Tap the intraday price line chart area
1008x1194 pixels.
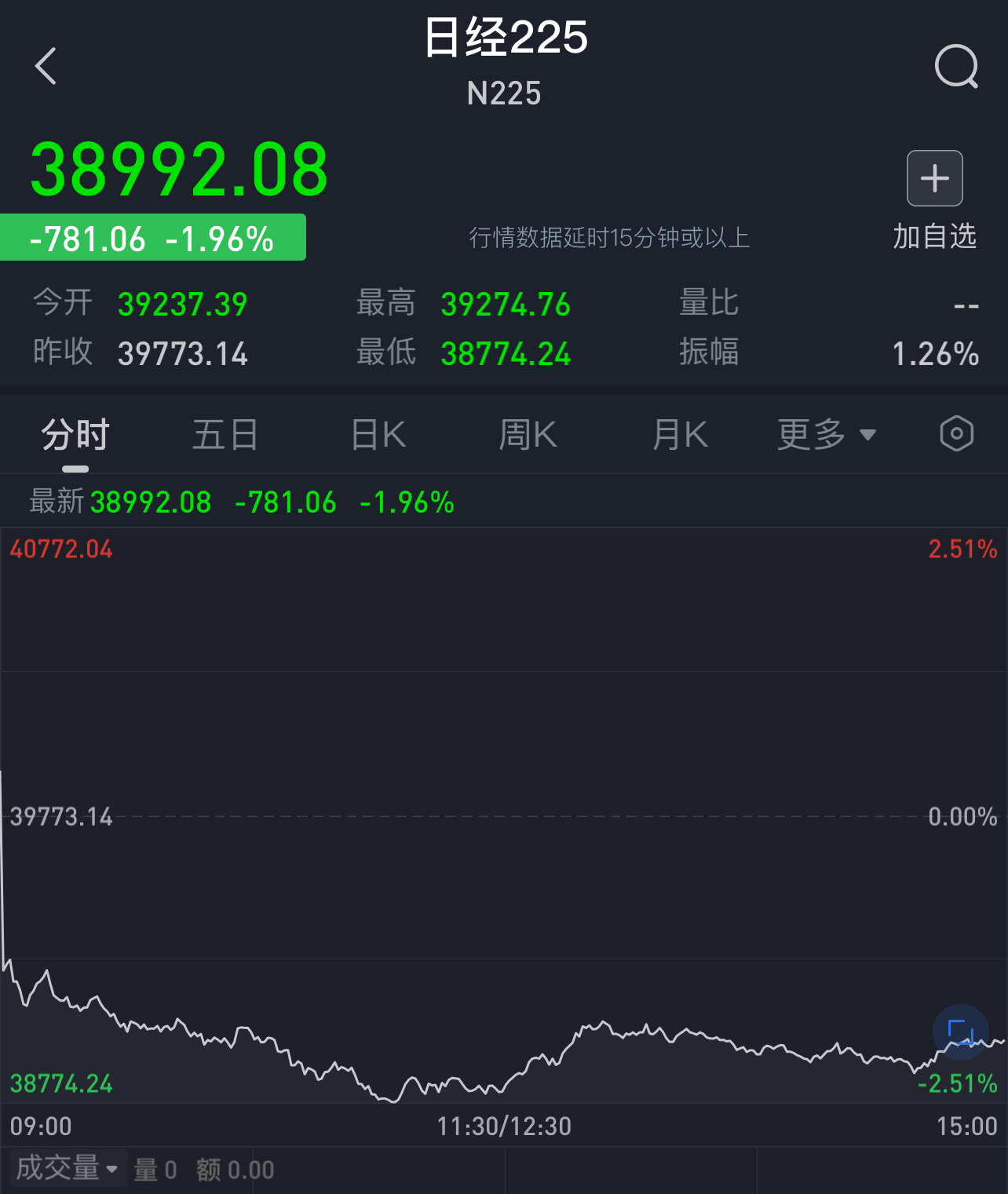(504, 816)
